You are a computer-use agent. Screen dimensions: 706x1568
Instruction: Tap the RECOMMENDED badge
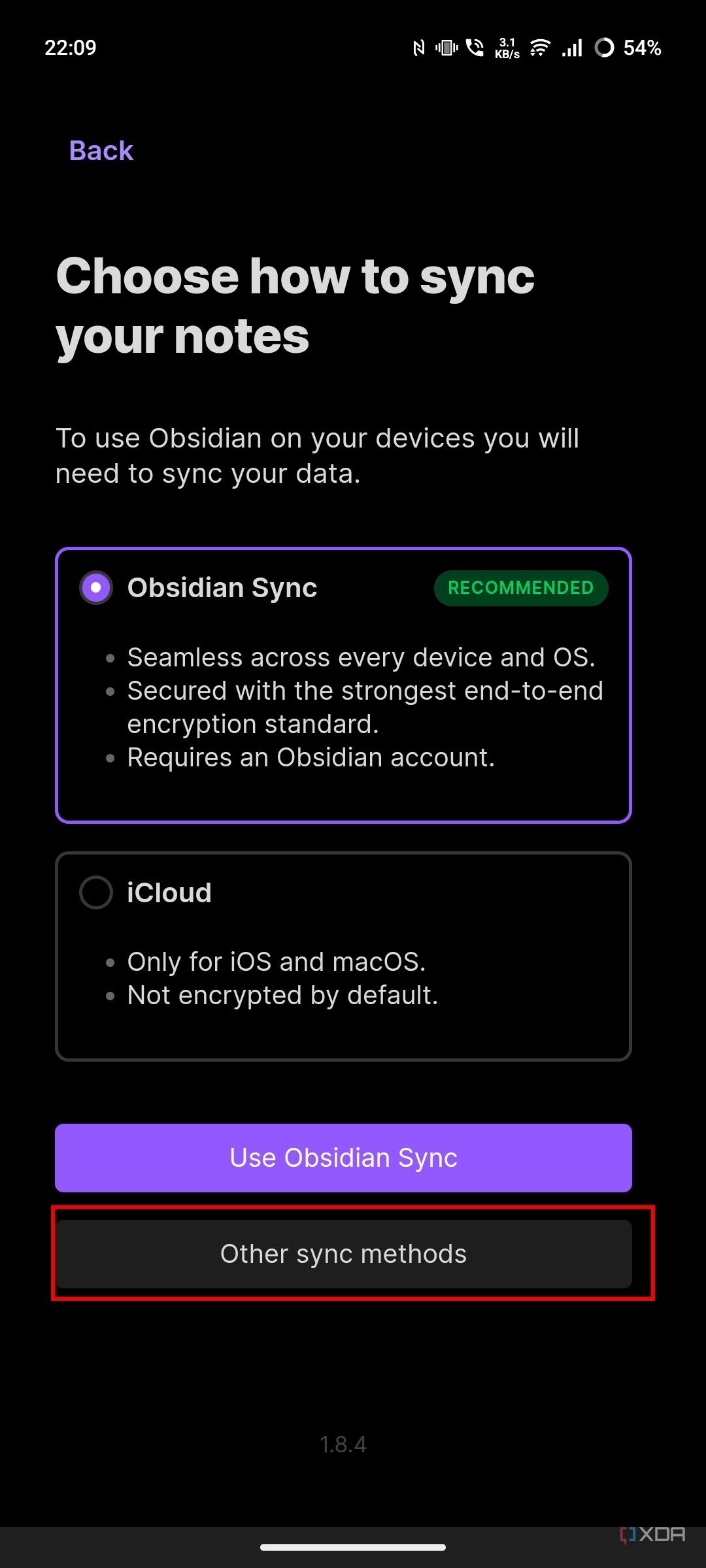520,588
